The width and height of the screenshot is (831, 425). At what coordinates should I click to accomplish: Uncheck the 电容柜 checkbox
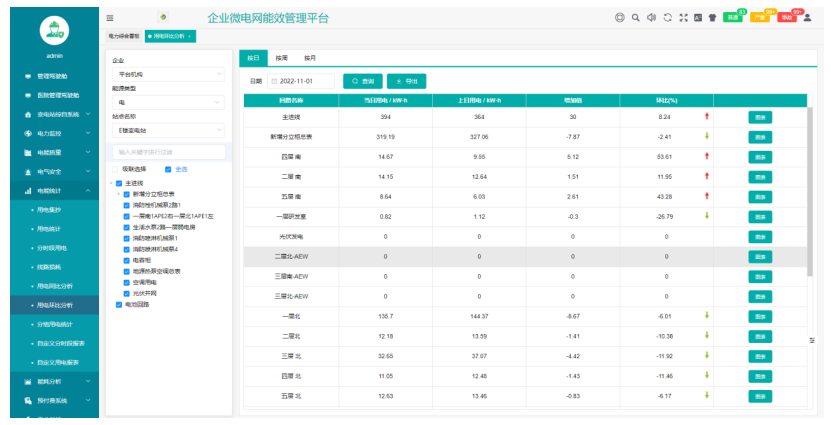[x=127, y=260]
